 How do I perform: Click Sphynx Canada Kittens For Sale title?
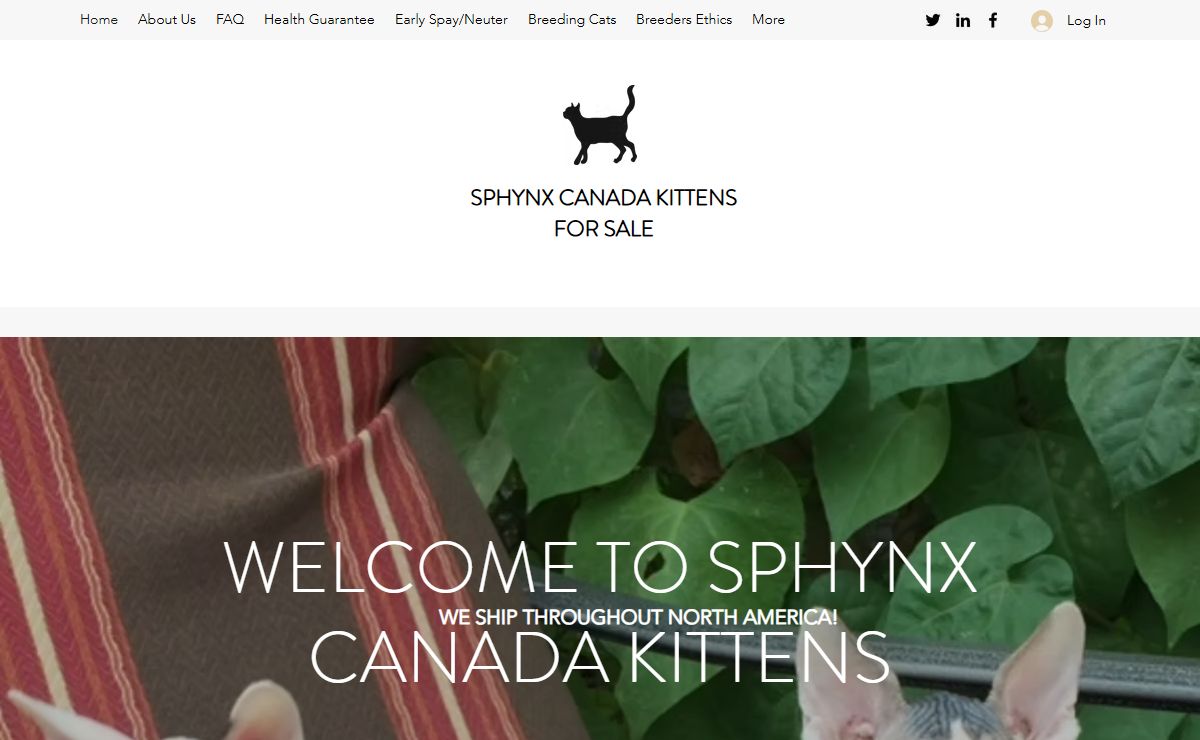tap(604, 213)
